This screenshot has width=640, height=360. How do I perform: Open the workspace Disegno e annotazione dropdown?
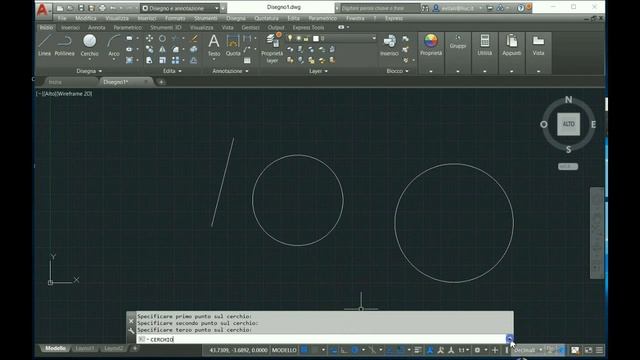[x=180, y=8]
